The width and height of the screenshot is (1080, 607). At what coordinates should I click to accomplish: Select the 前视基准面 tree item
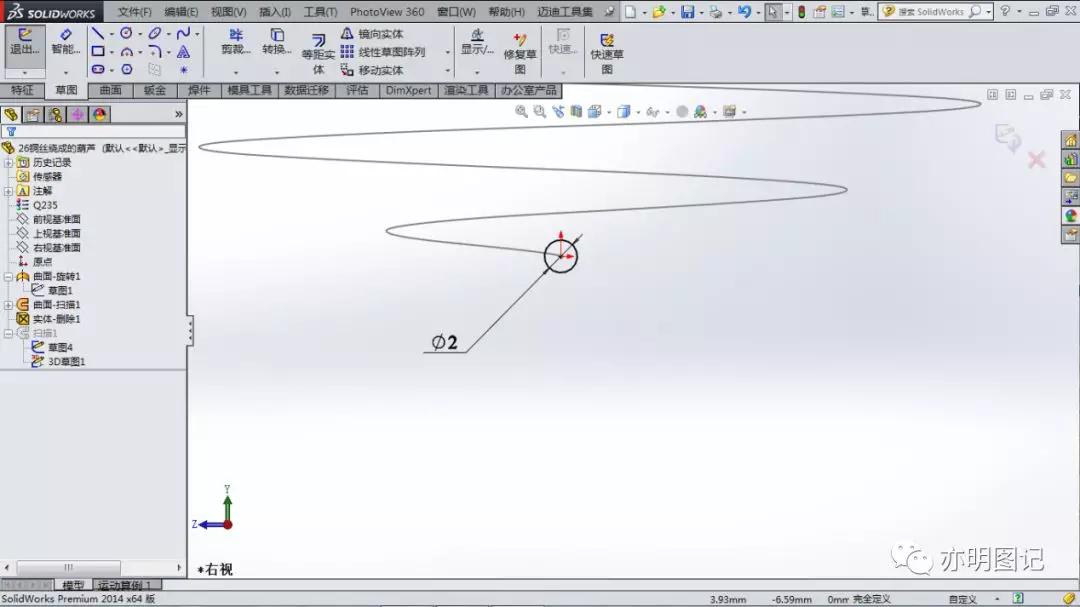tap(56, 219)
